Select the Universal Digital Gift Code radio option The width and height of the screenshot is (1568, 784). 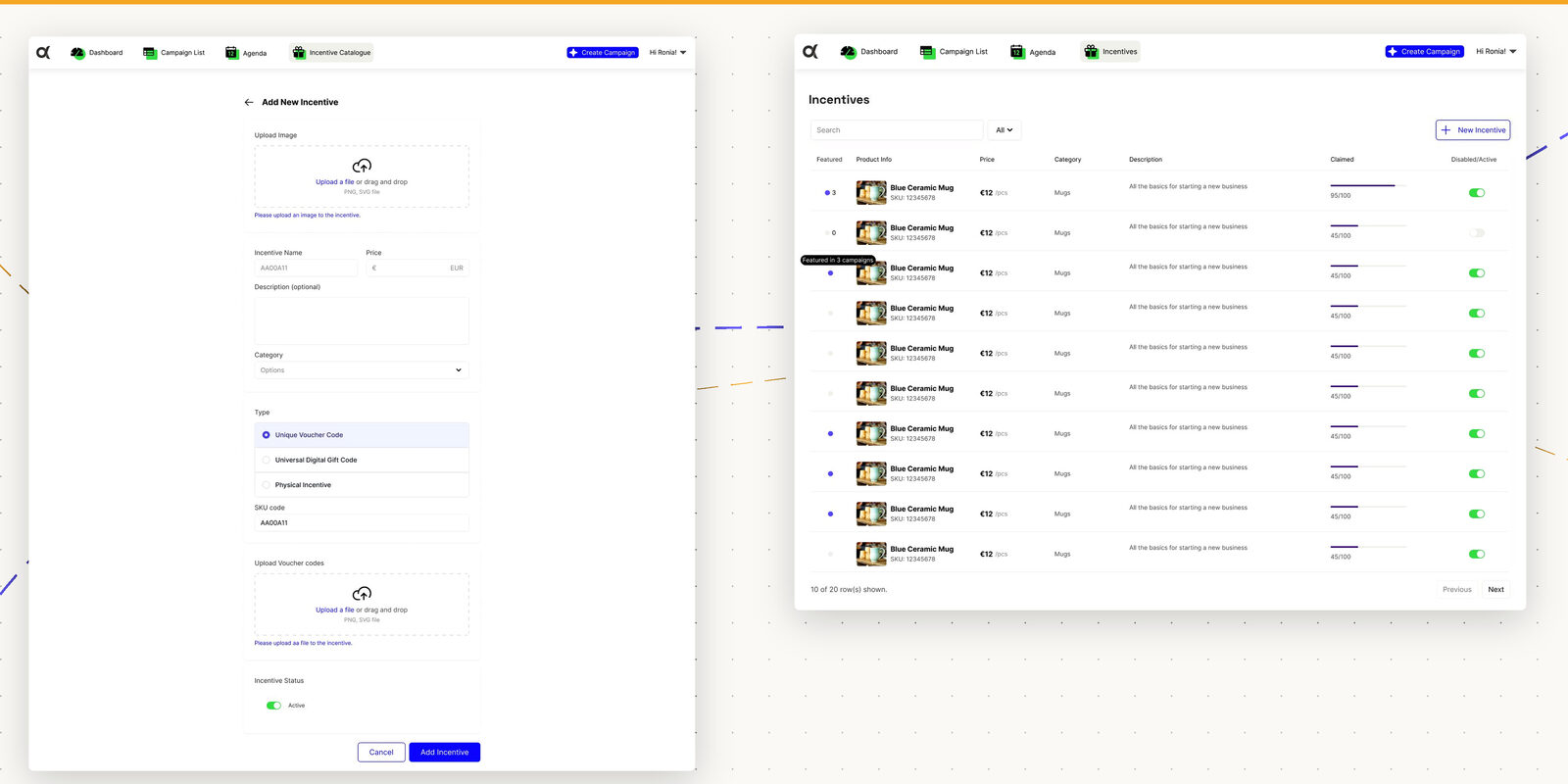click(x=267, y=460)
